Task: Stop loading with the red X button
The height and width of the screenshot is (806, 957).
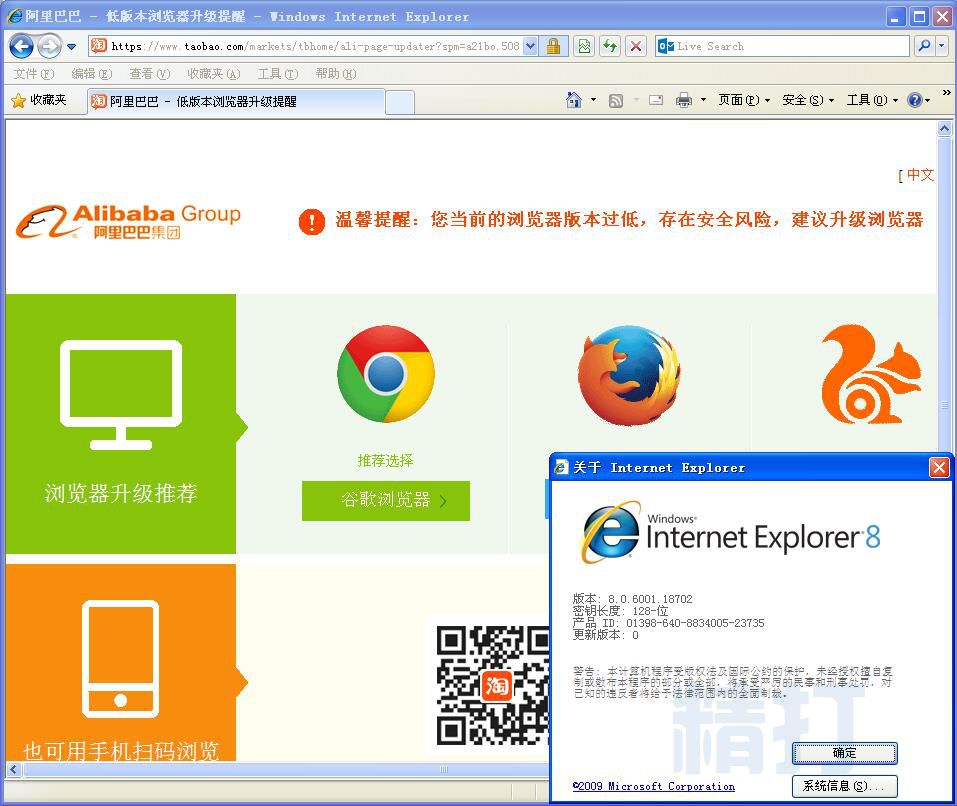Action: tap(635, 46)
